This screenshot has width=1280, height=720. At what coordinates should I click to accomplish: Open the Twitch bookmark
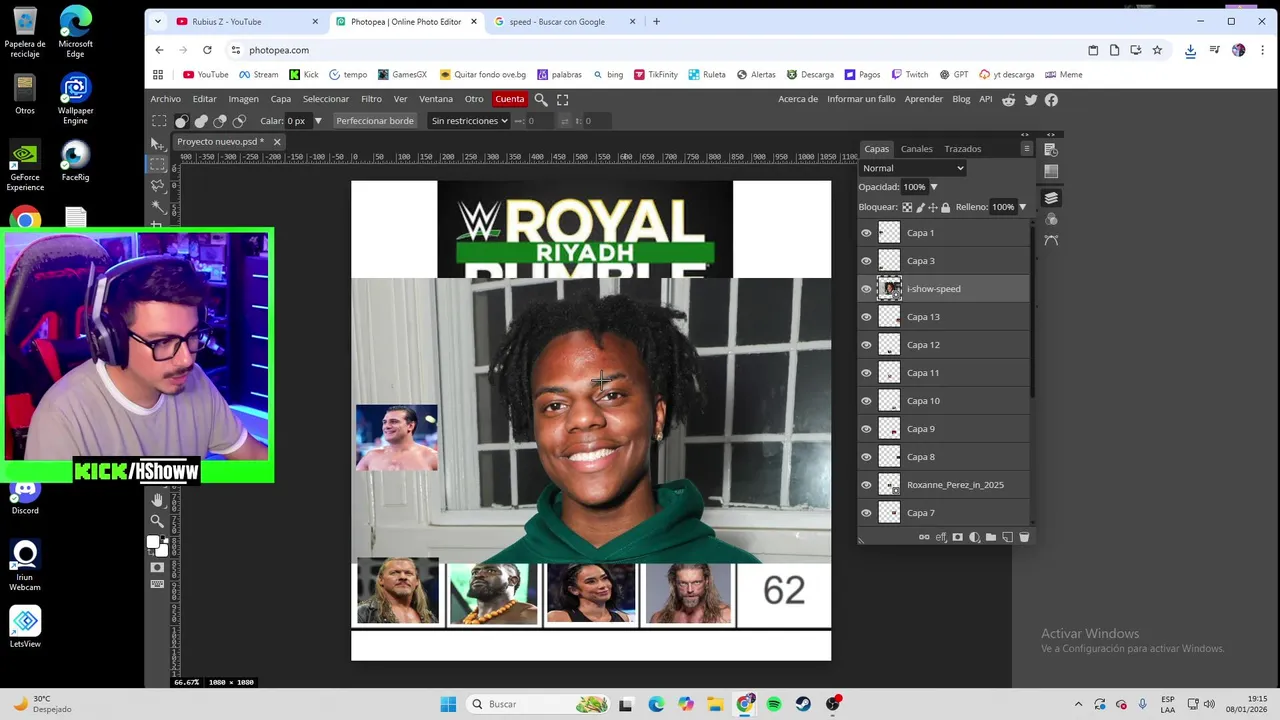click(909, 74)
